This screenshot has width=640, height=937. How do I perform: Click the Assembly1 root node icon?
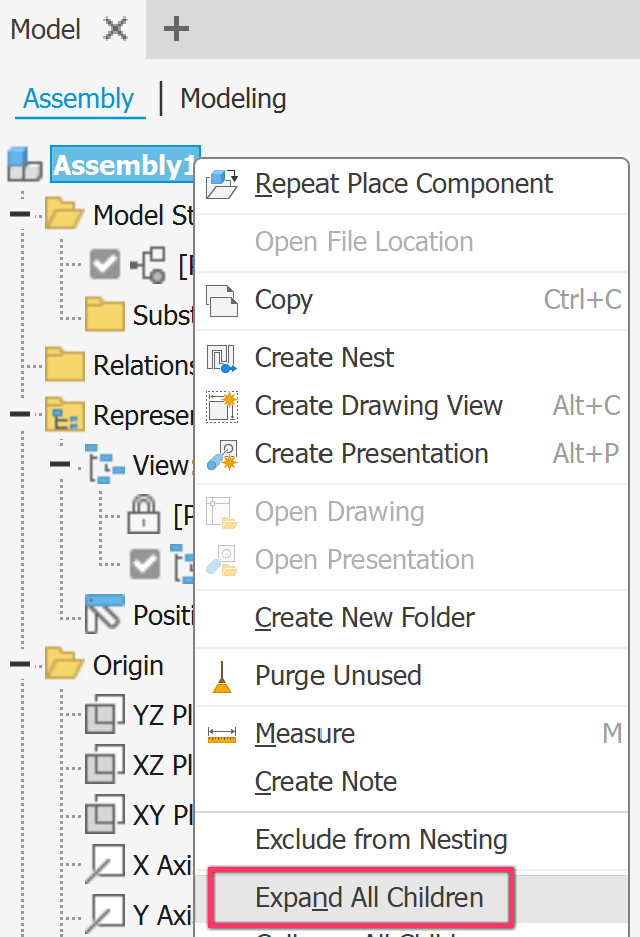24,165
